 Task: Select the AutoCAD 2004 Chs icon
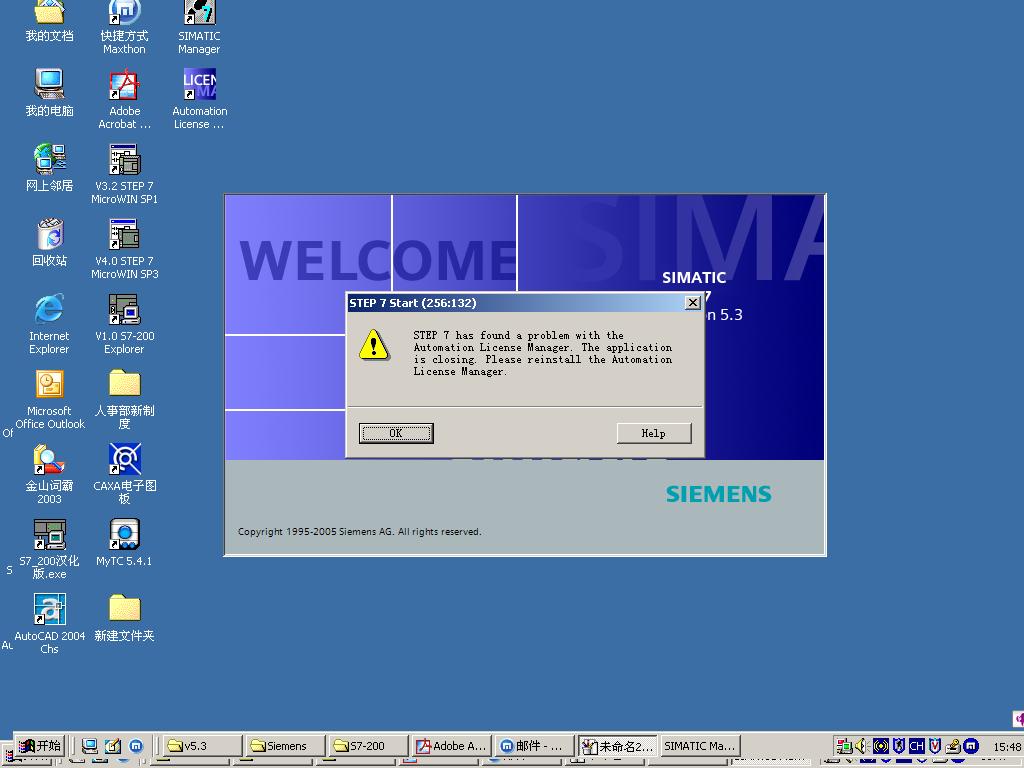50,625
